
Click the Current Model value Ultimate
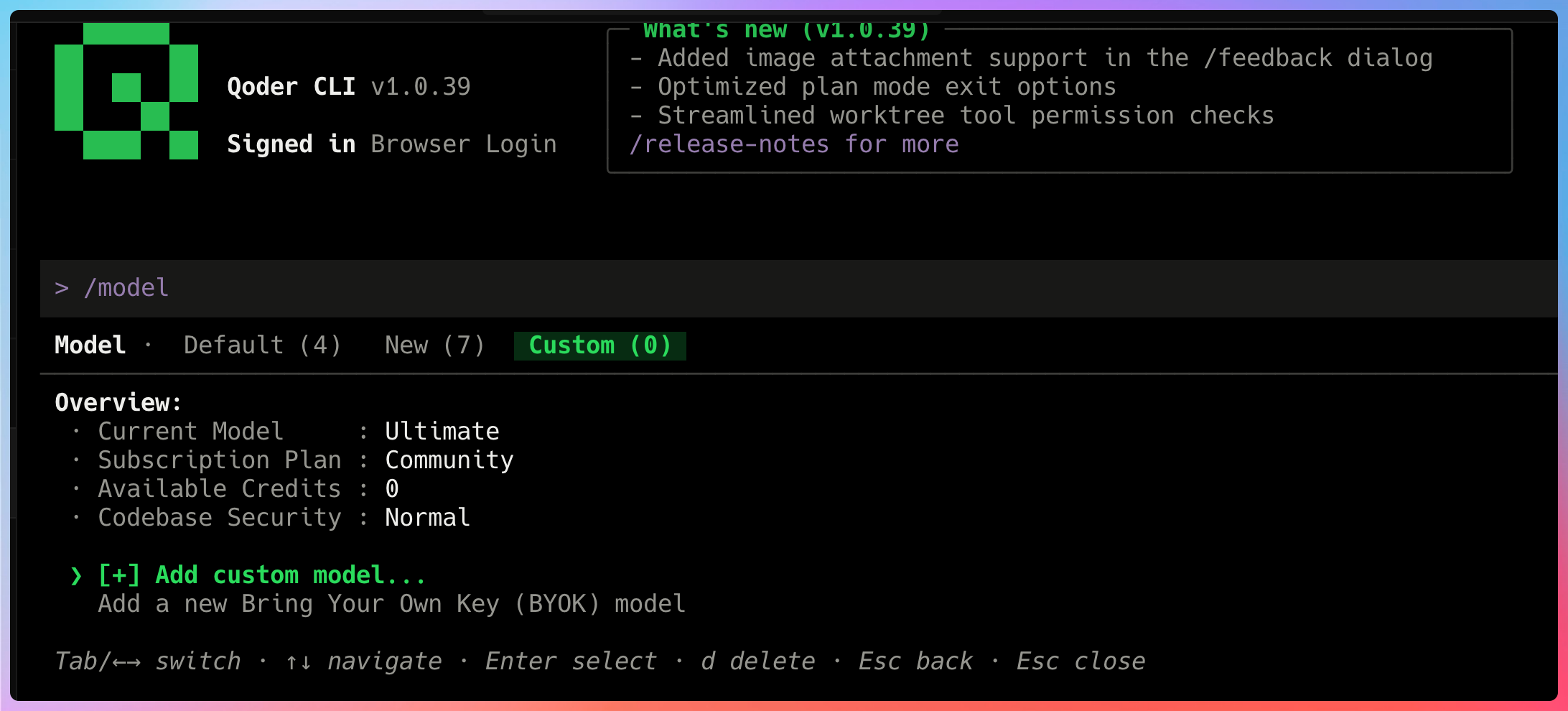tap(442, 432)
